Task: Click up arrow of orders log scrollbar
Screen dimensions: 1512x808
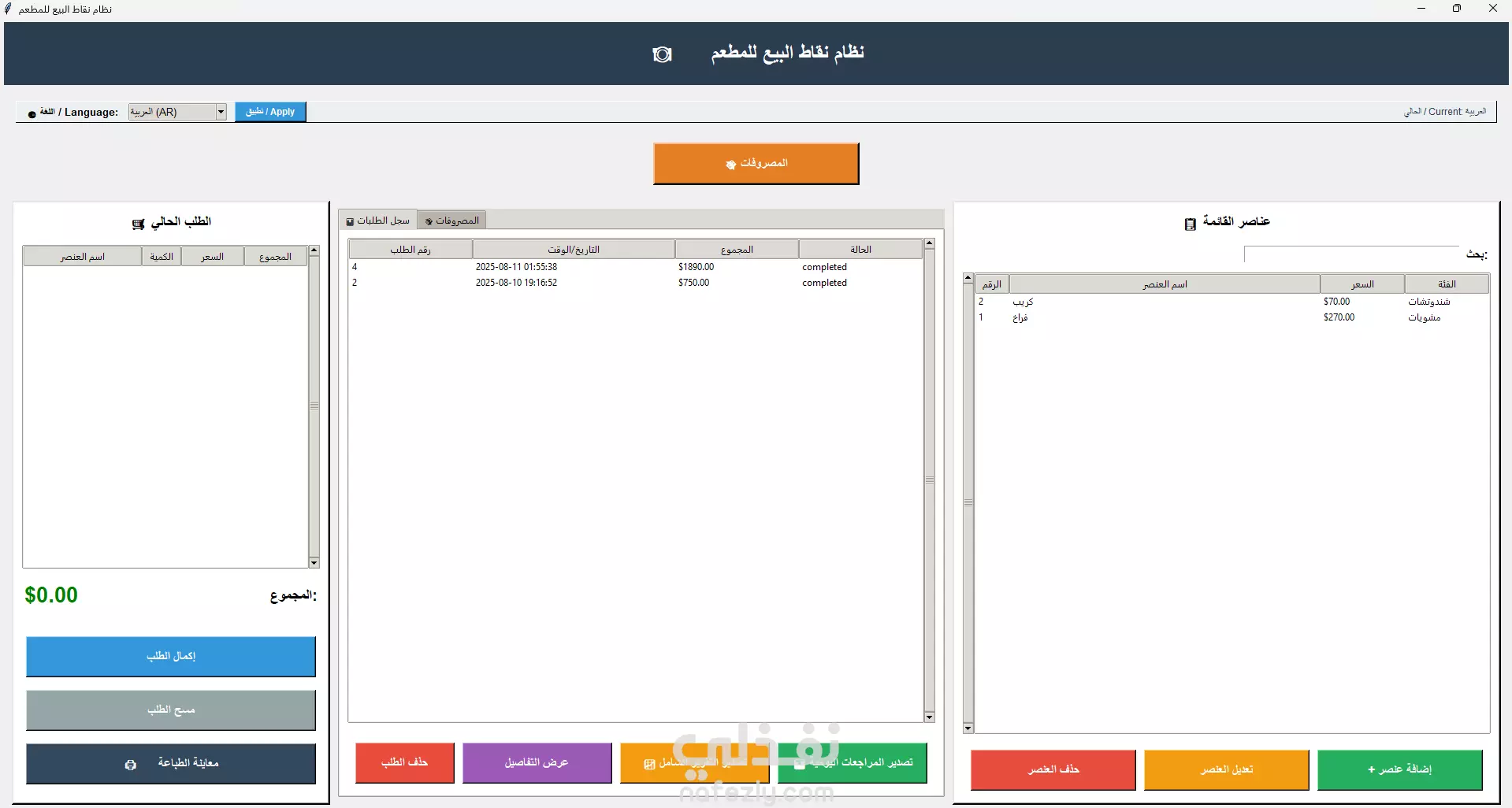Action: coord(930,244)
